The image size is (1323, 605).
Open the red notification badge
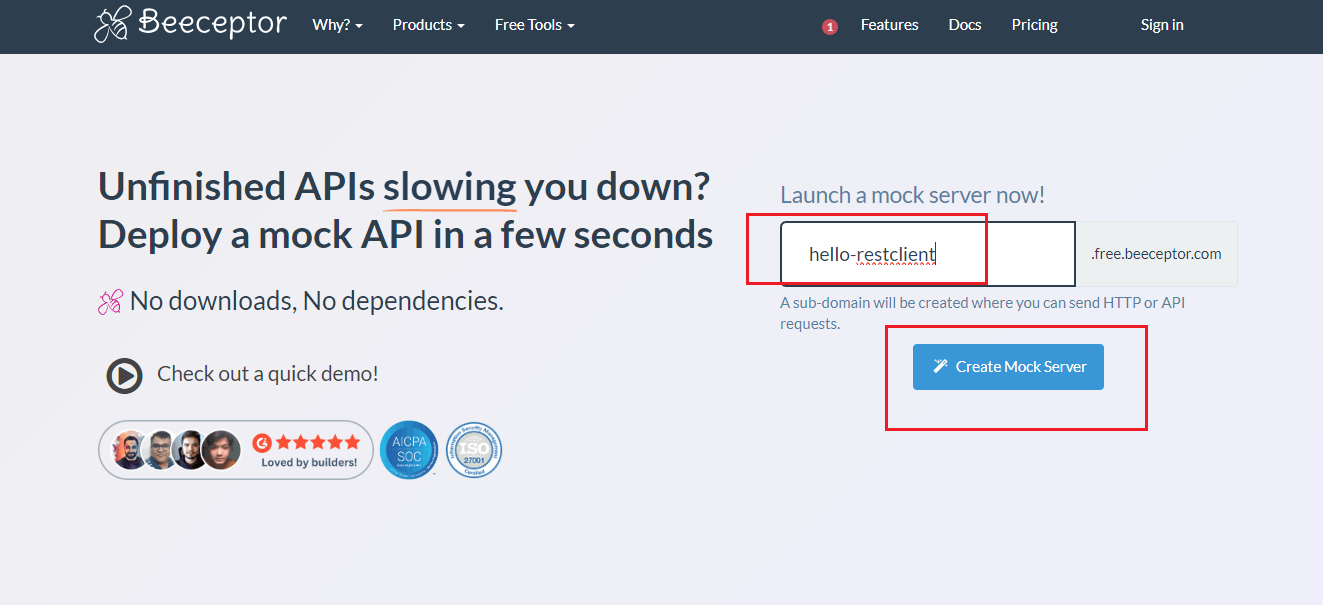click(x=829, y=27)
